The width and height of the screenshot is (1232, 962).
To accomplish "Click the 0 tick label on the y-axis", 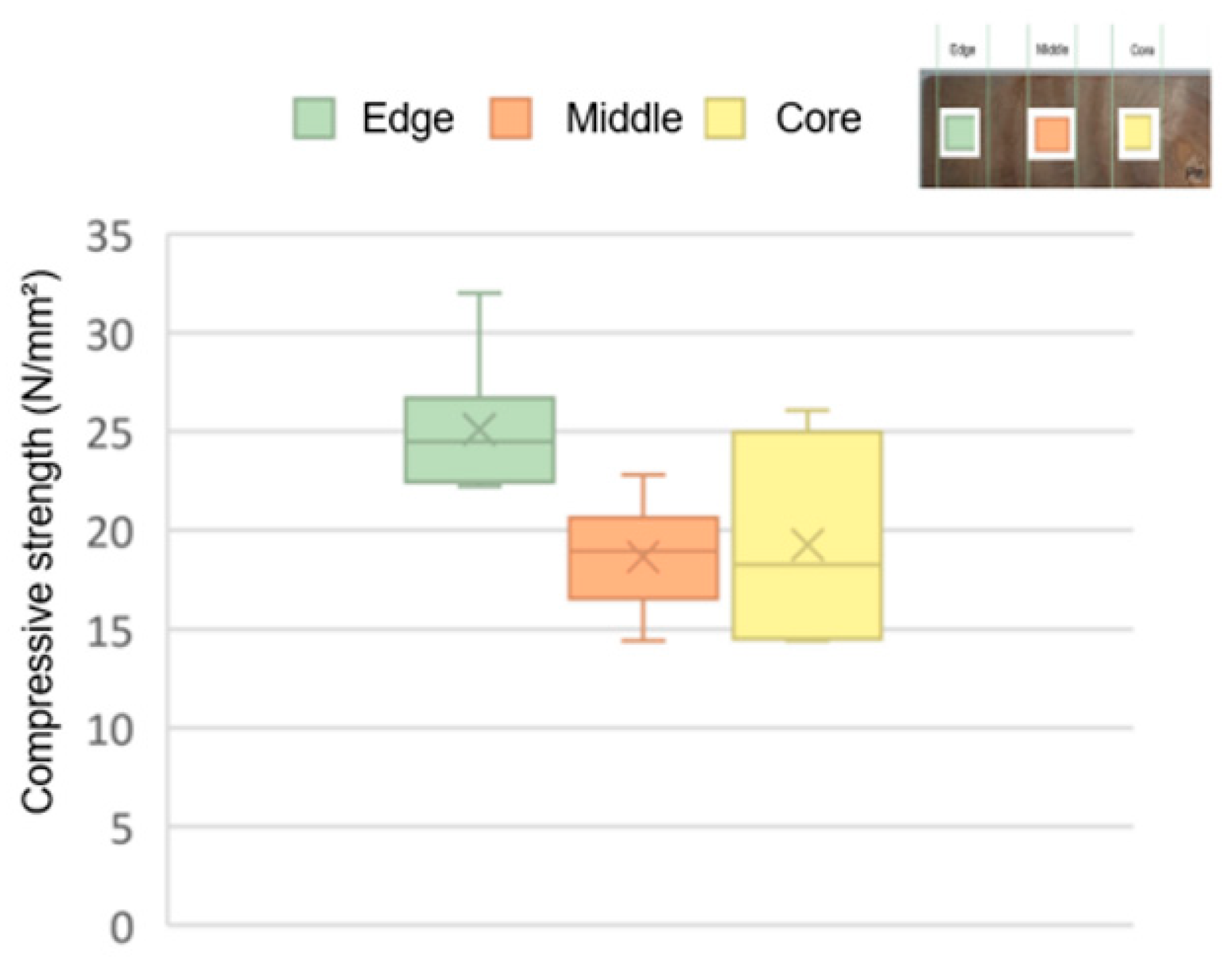I will [121, 928].
